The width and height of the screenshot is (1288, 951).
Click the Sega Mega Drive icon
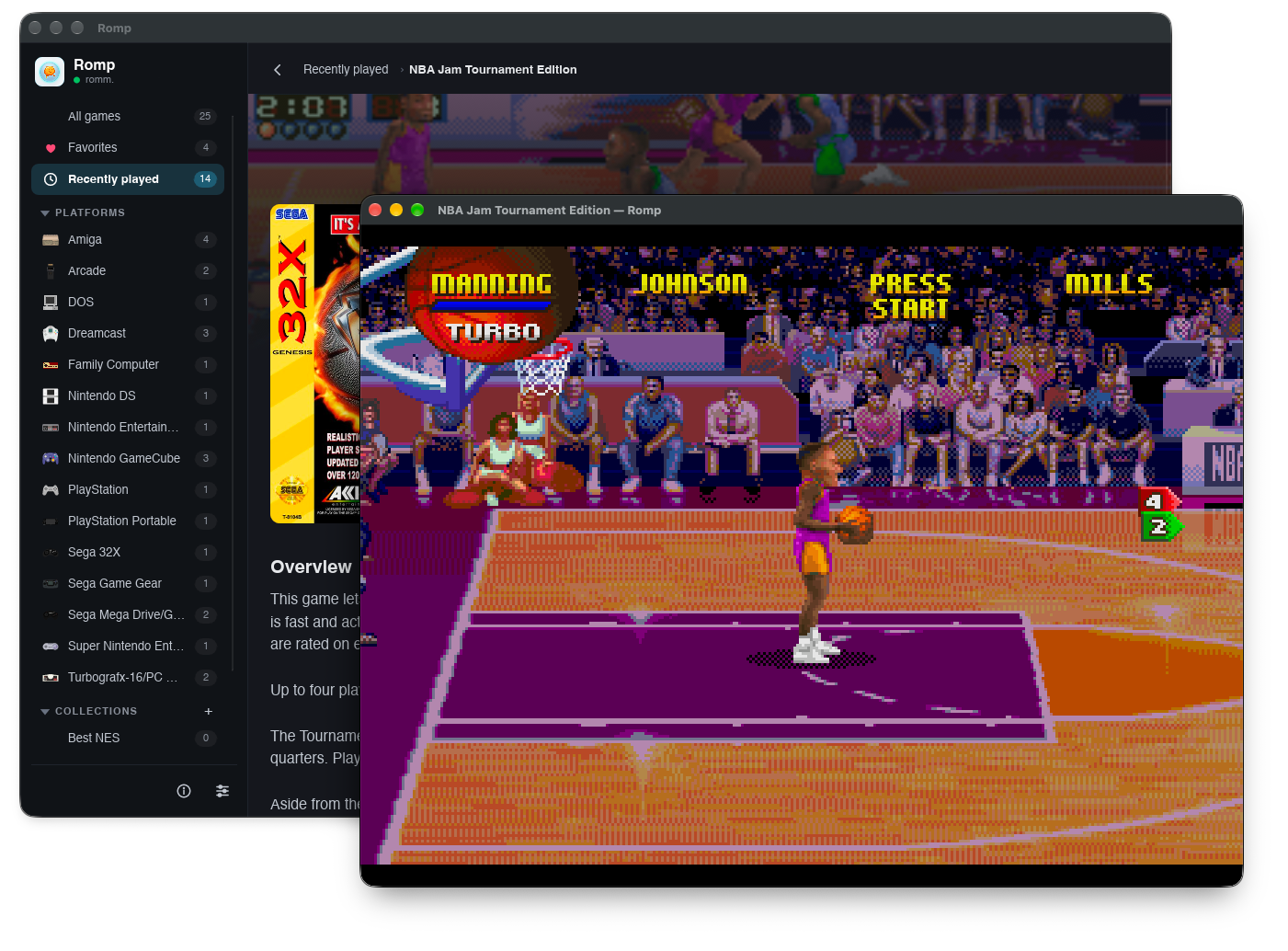coord(51,615)
